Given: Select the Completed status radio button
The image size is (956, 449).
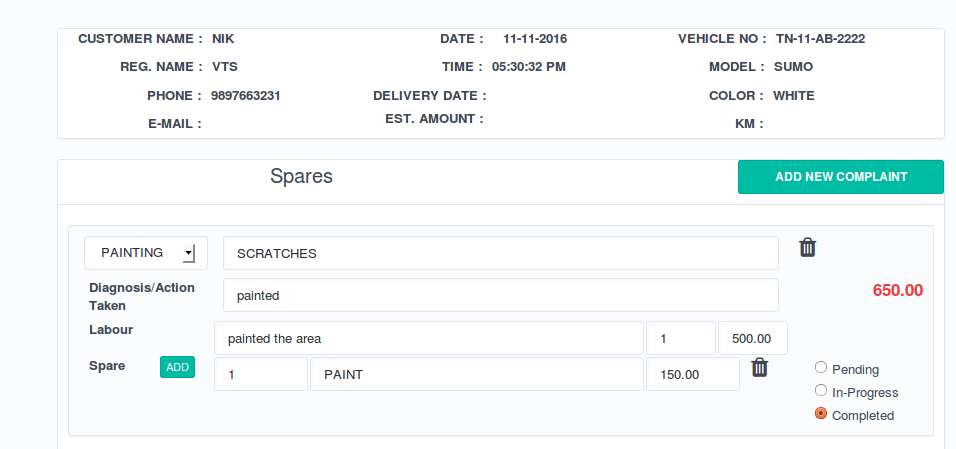Looking at the screenshot, I should tap(821, 414).
